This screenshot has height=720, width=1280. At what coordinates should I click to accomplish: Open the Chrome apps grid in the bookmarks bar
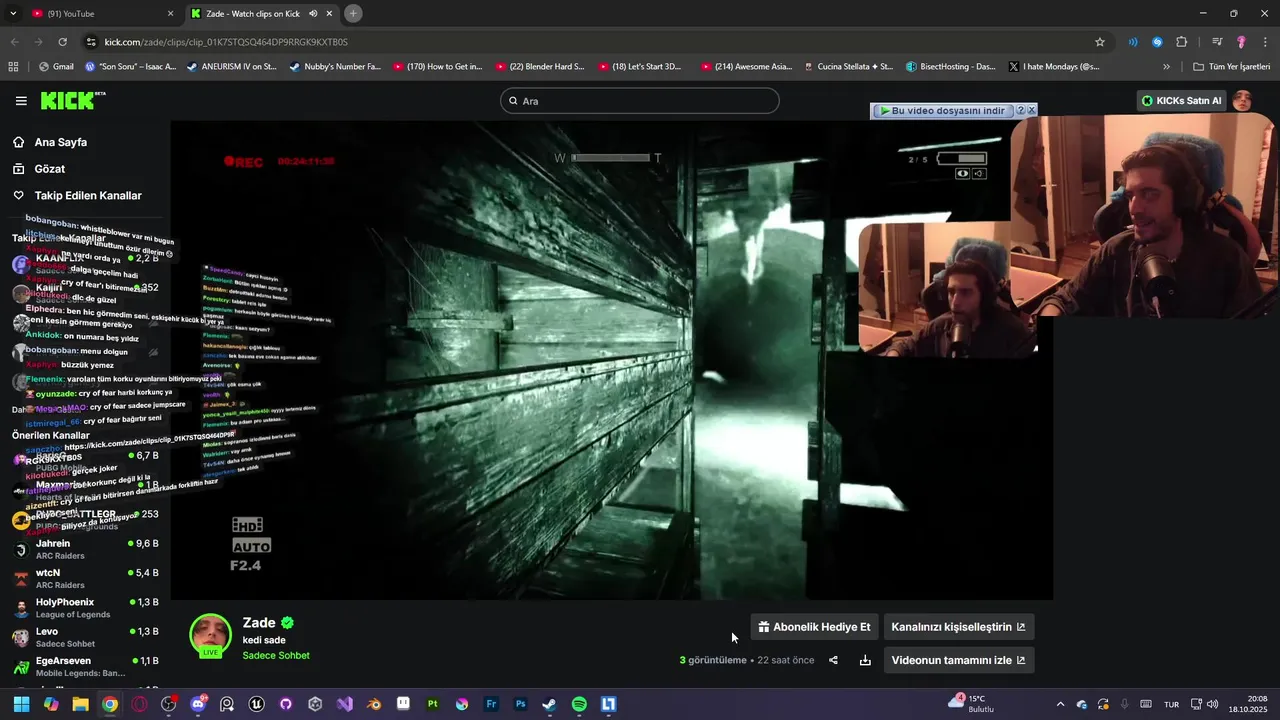(x=13, y=67)
